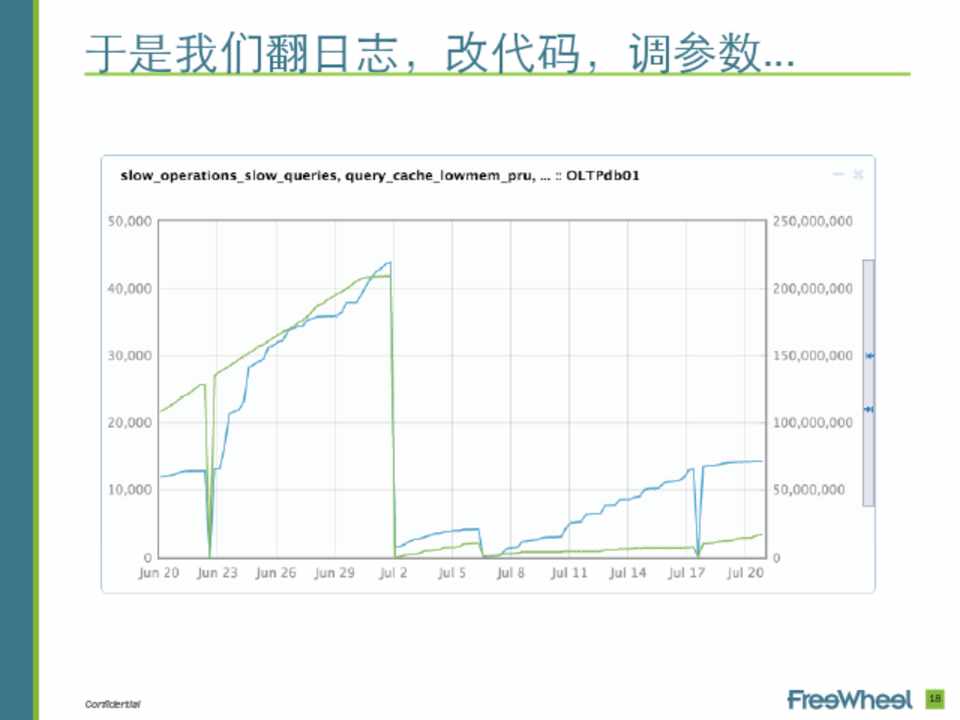Select the Jun 23 x-axis label

pyautogui.click(x=216, y=573)
